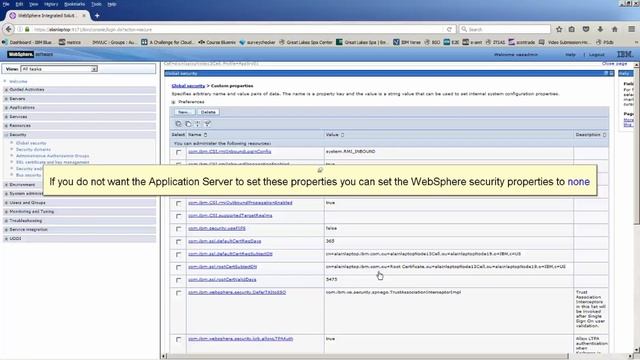Check the rmiOutboundPropagationEnabled row checkbox
Viewport: 640px width, 360px height.
pyautogui.click(x=178, y=203)
